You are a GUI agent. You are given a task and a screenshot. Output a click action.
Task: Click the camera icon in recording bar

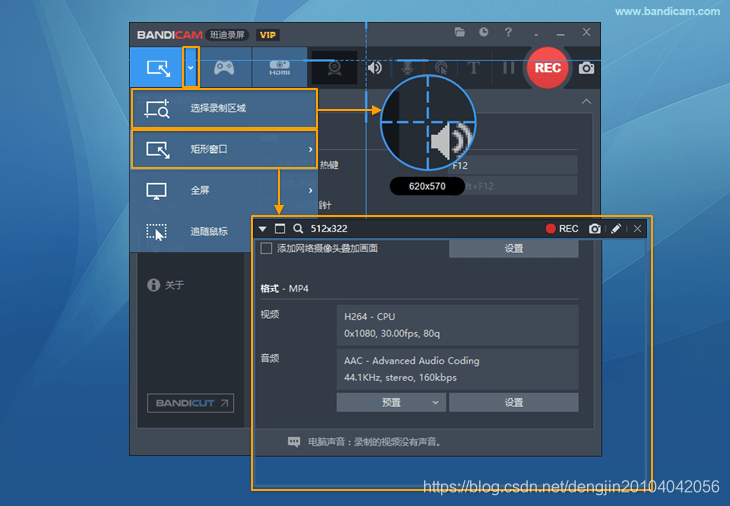click(595, 229)
